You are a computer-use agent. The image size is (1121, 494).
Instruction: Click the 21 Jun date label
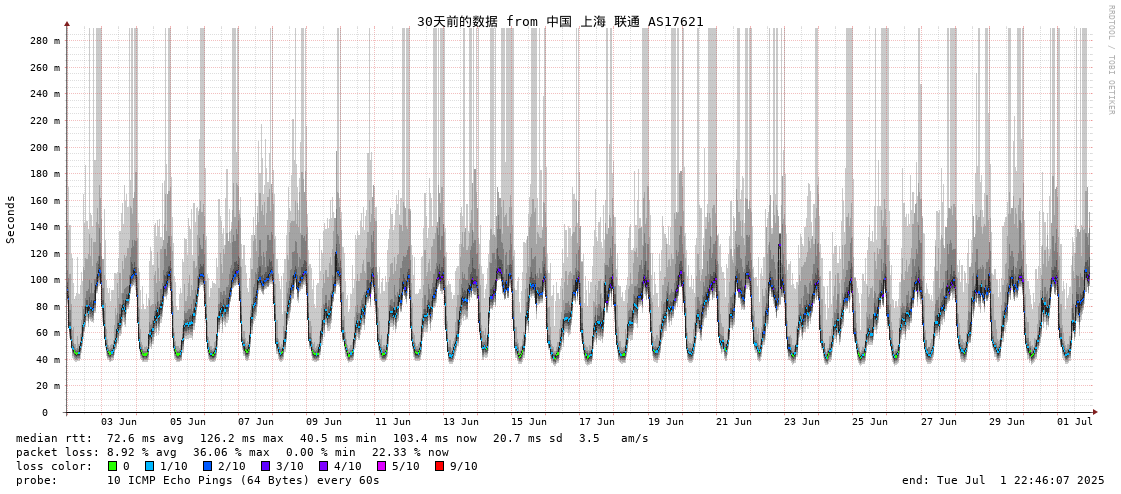734,422
